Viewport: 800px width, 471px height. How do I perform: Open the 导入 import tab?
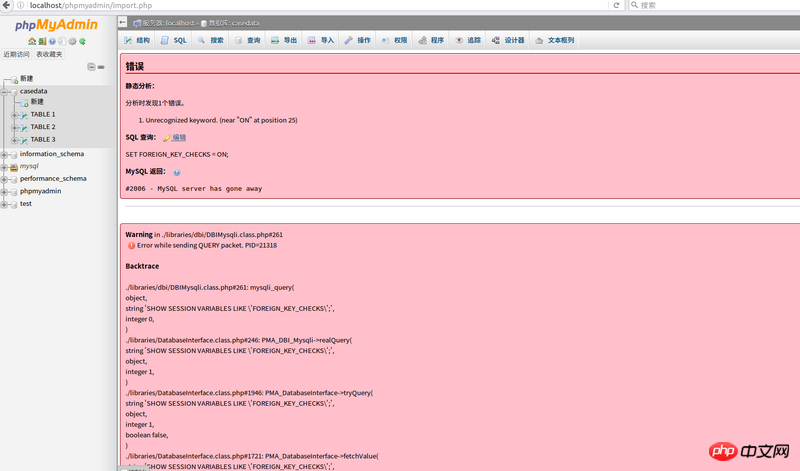pos(320,40)
